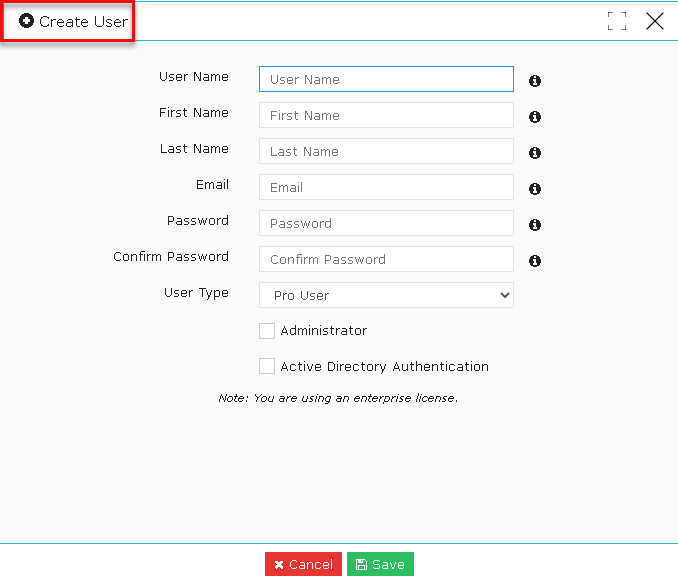The width and height of the screenshot is (678, 585).
Task: Click the Cancel button
Action: pyautogui.click(x=303, y=564)
